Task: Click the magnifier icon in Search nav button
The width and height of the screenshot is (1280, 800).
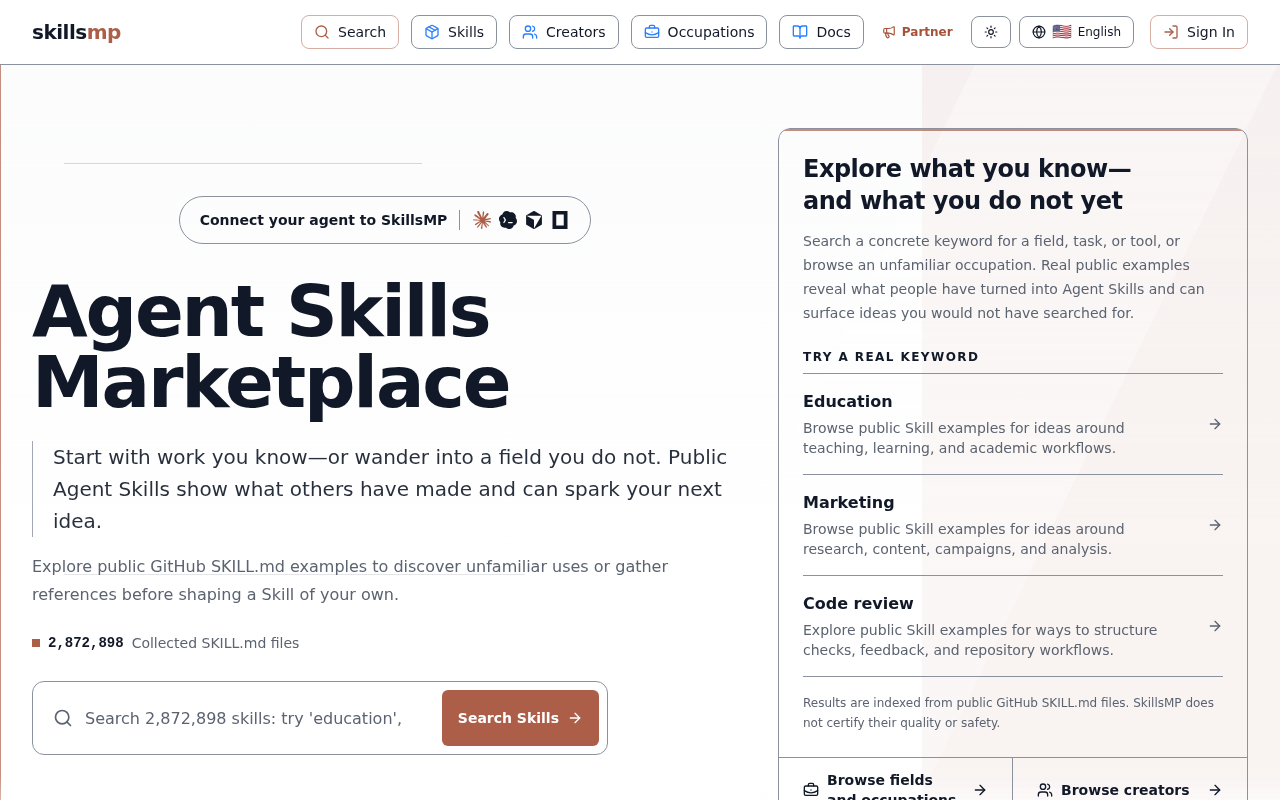Action: tap(322, 32)
